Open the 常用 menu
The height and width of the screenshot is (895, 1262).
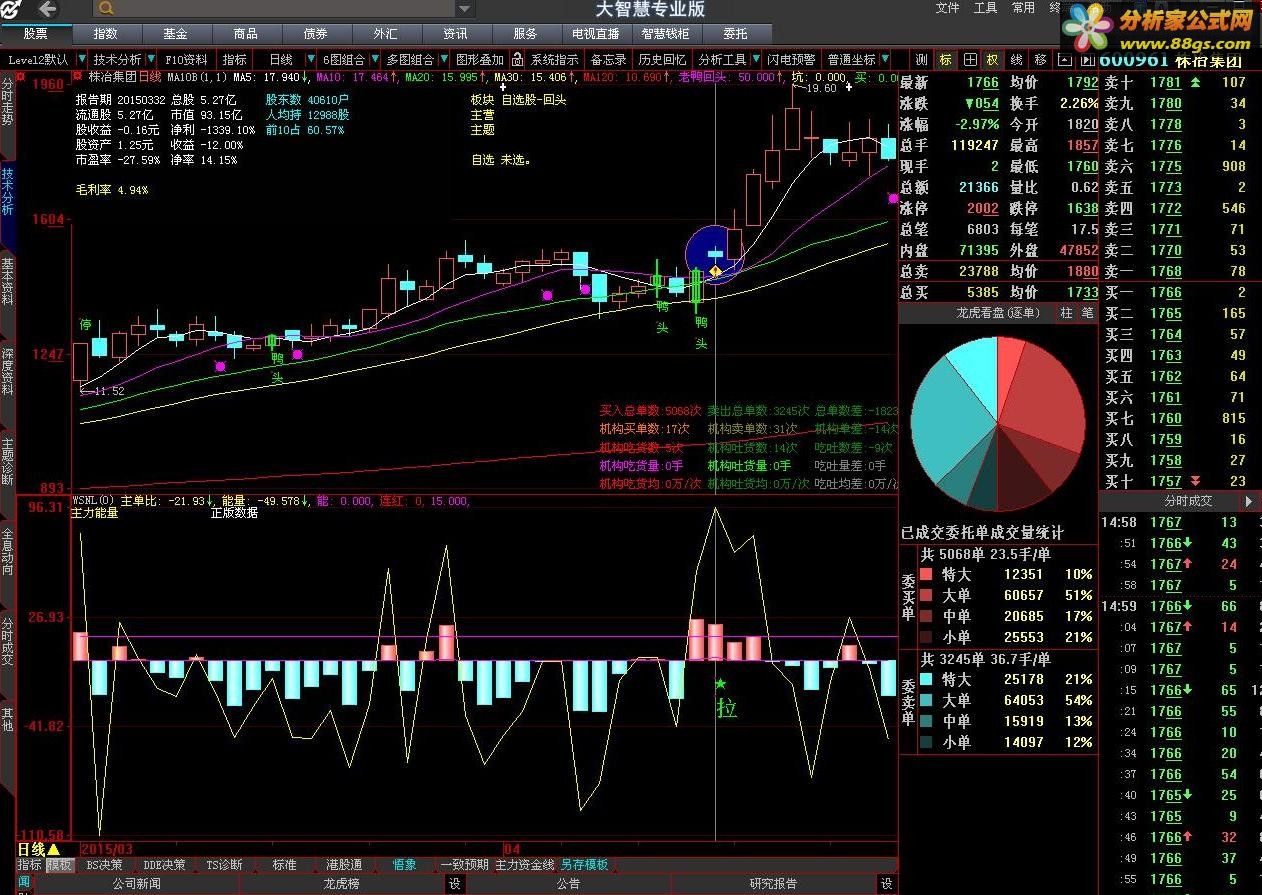[x=1023, y=8]
